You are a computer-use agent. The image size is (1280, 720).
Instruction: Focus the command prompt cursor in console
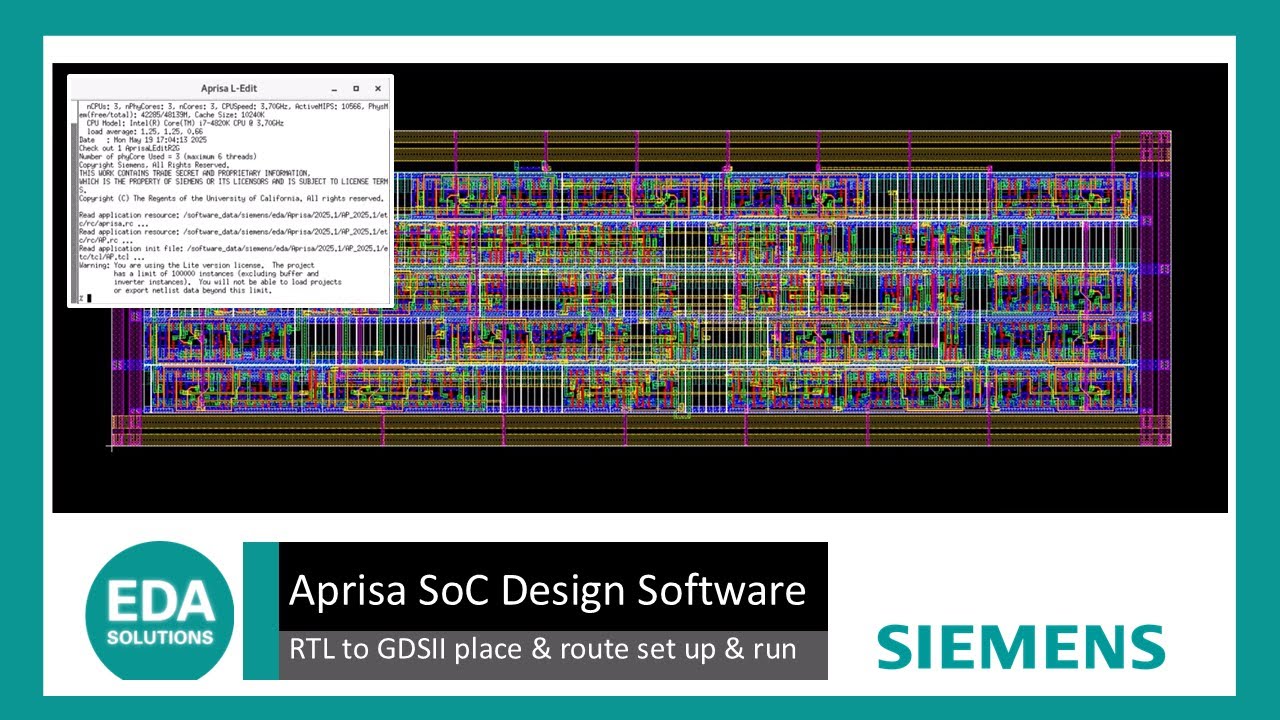pyautogui.click(x=89, y=298)
